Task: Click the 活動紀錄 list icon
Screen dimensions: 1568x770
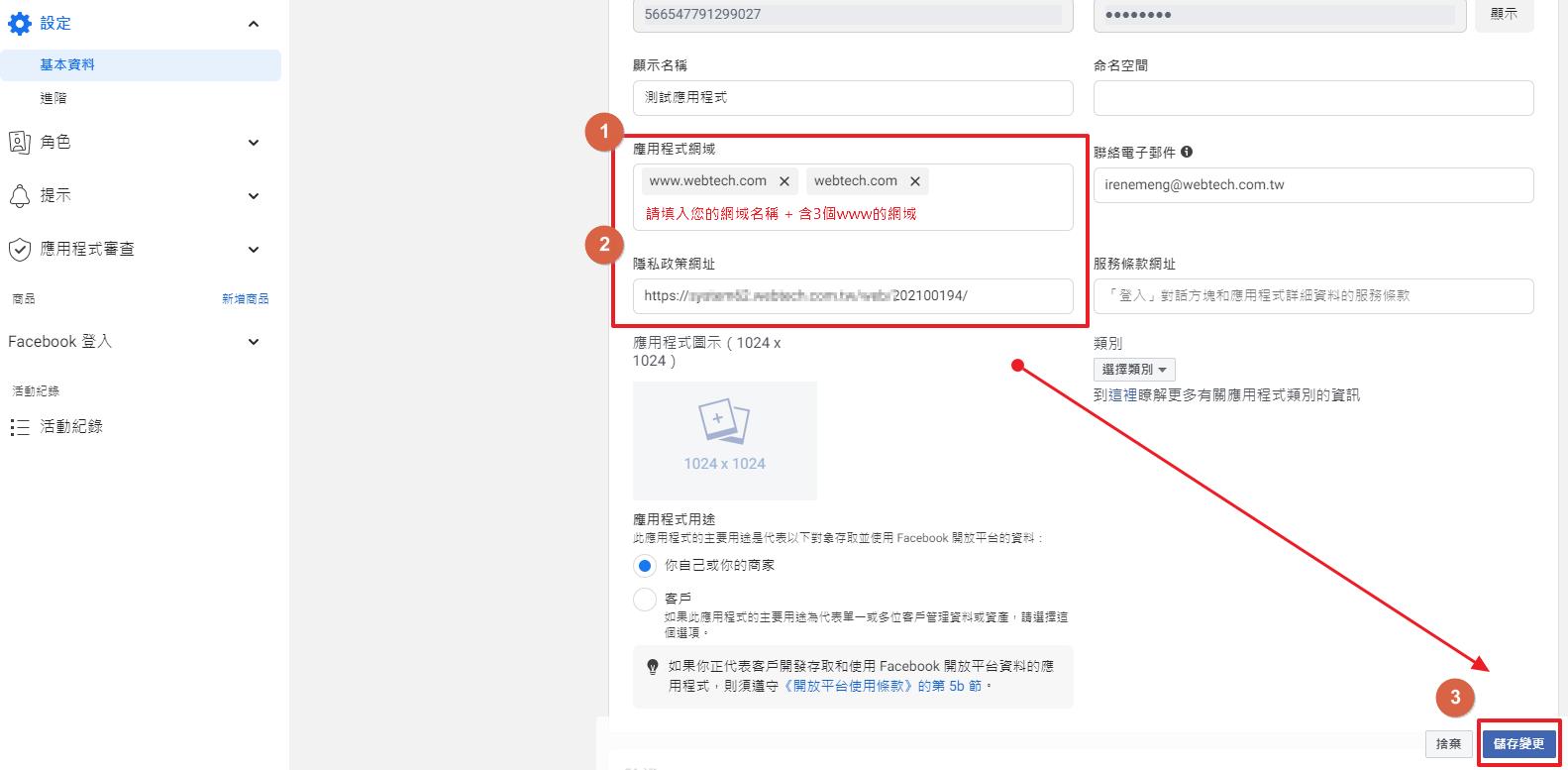Action: click(20, 427)
